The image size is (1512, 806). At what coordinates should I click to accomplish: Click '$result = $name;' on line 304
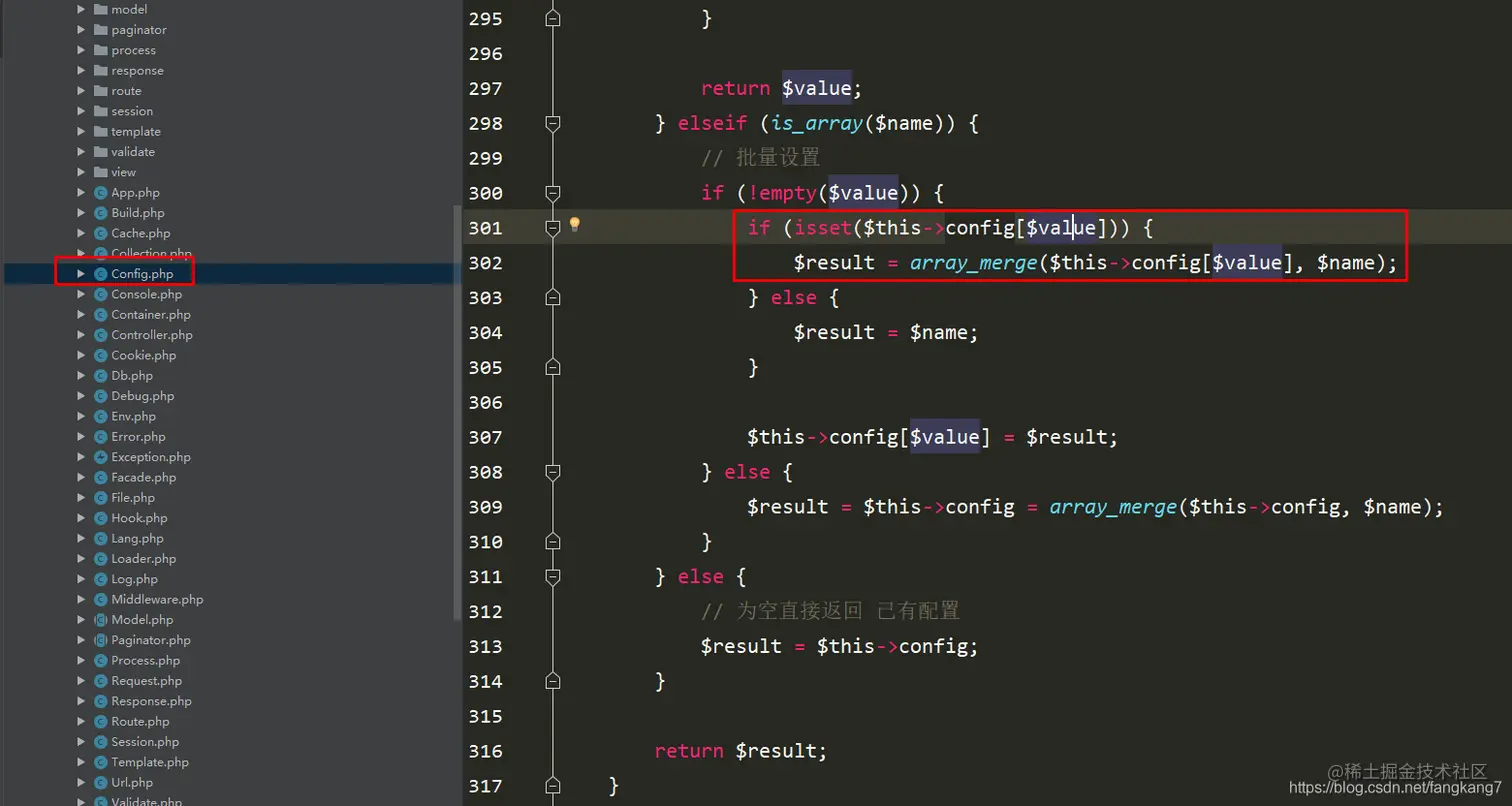pyautogui.click(x=886, y=333)
